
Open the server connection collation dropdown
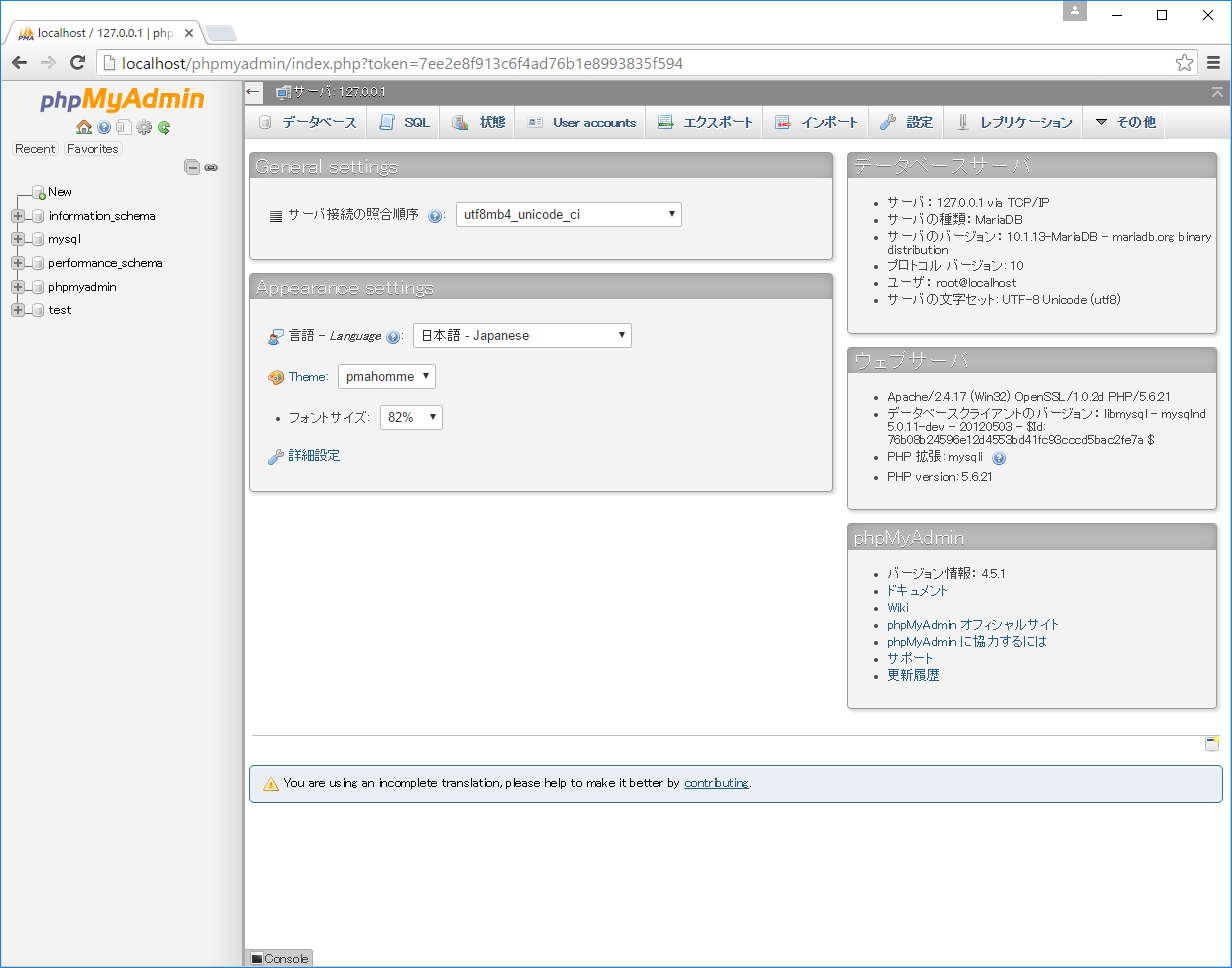coord(568,214)
